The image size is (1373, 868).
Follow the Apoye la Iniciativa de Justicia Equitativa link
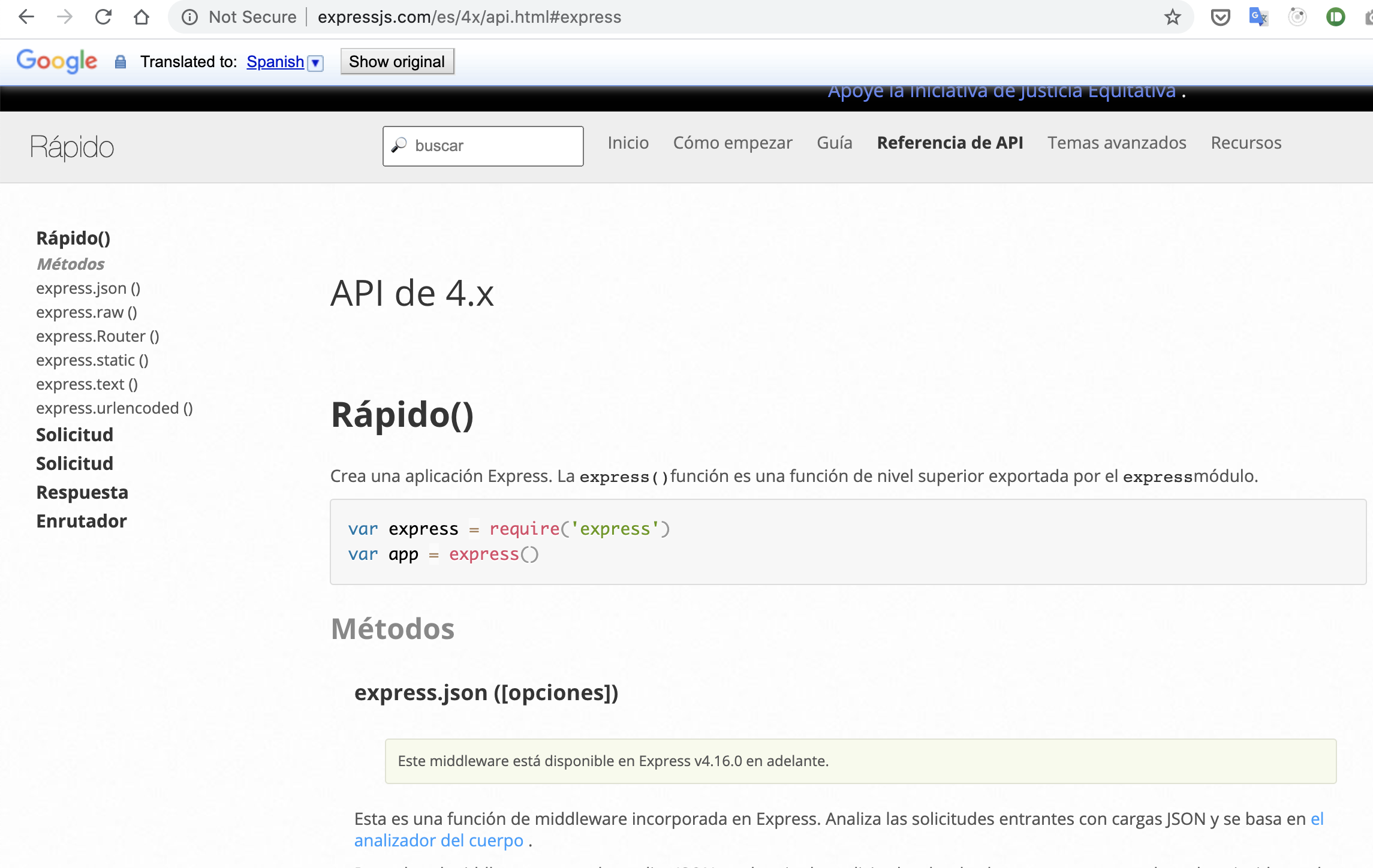[x=1001, y=91]
